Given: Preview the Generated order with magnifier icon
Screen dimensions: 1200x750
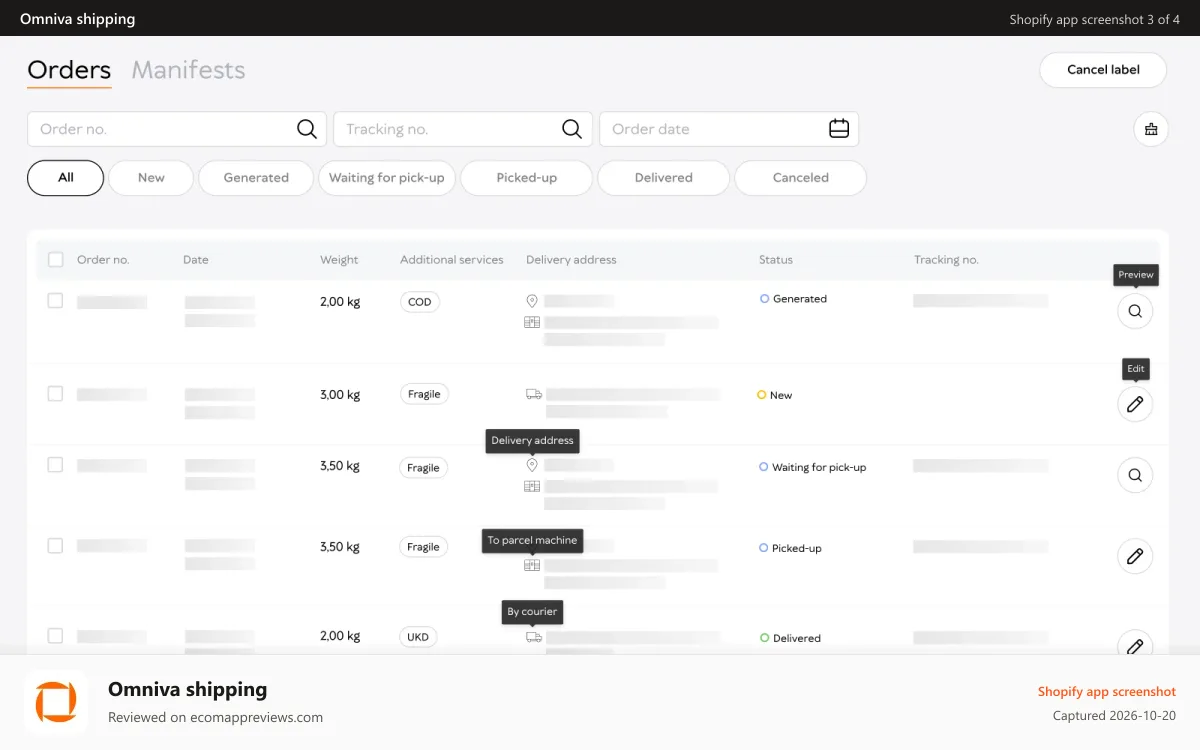Looking at the screenshot, I should coord(1135,311).
